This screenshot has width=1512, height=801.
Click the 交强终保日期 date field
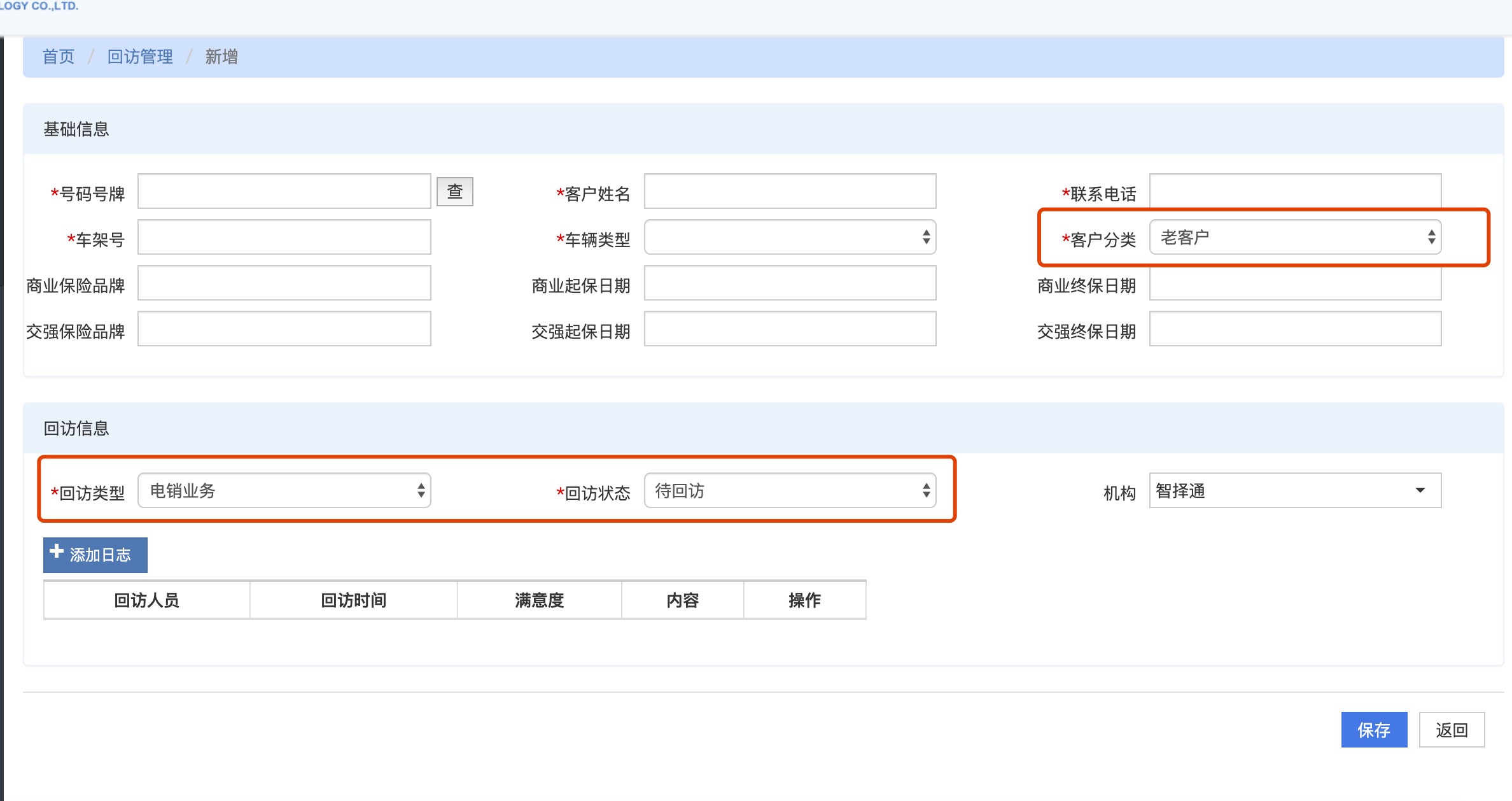1294,329
